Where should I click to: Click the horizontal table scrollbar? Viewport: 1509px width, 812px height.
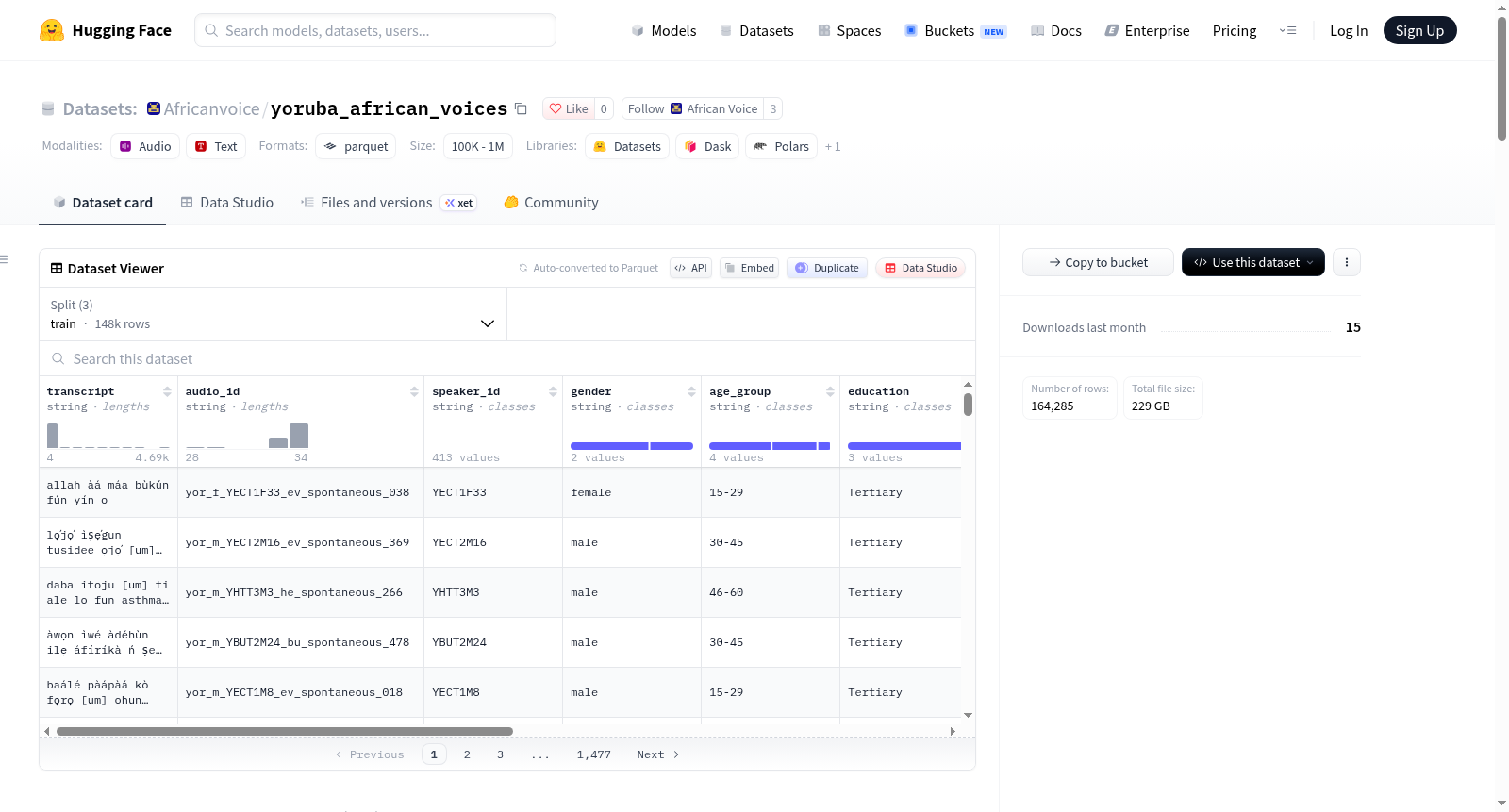pyautogui.click(x=285, y=731)
